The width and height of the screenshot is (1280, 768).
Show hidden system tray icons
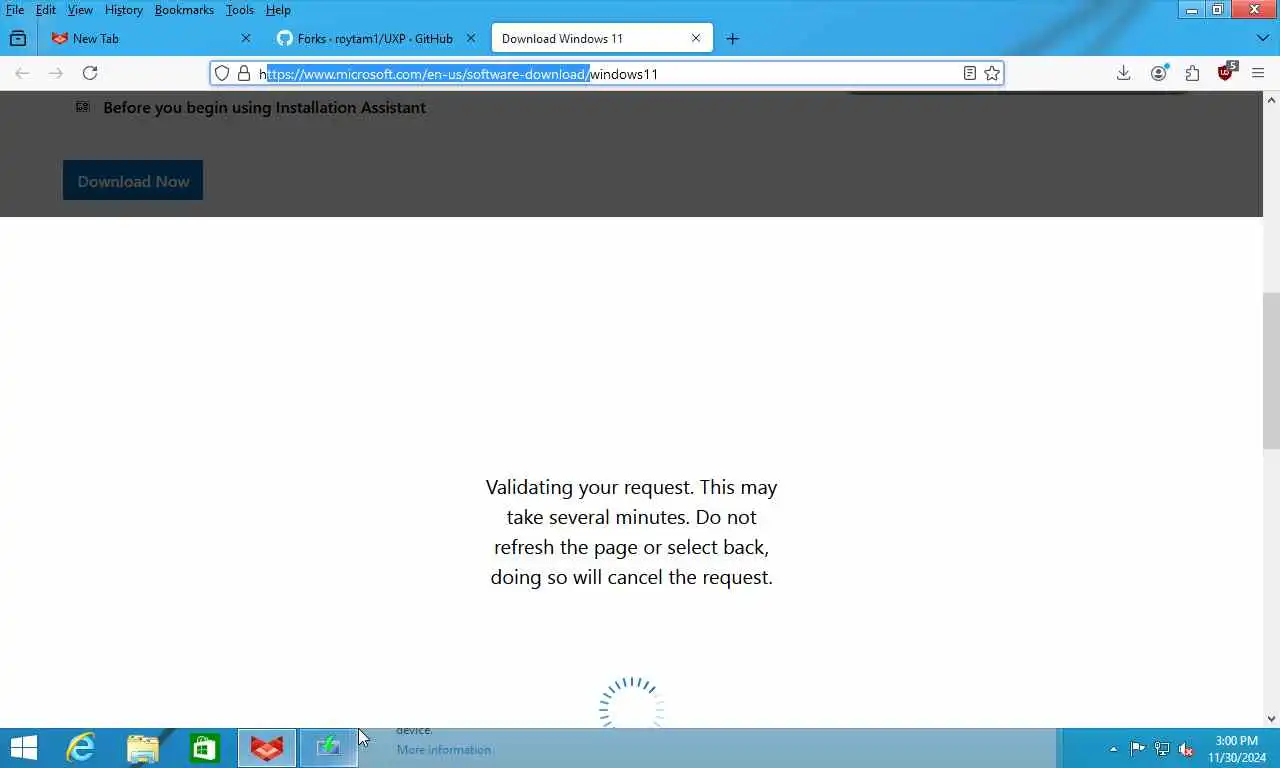pyautogui.click(x=1113, y=749)
